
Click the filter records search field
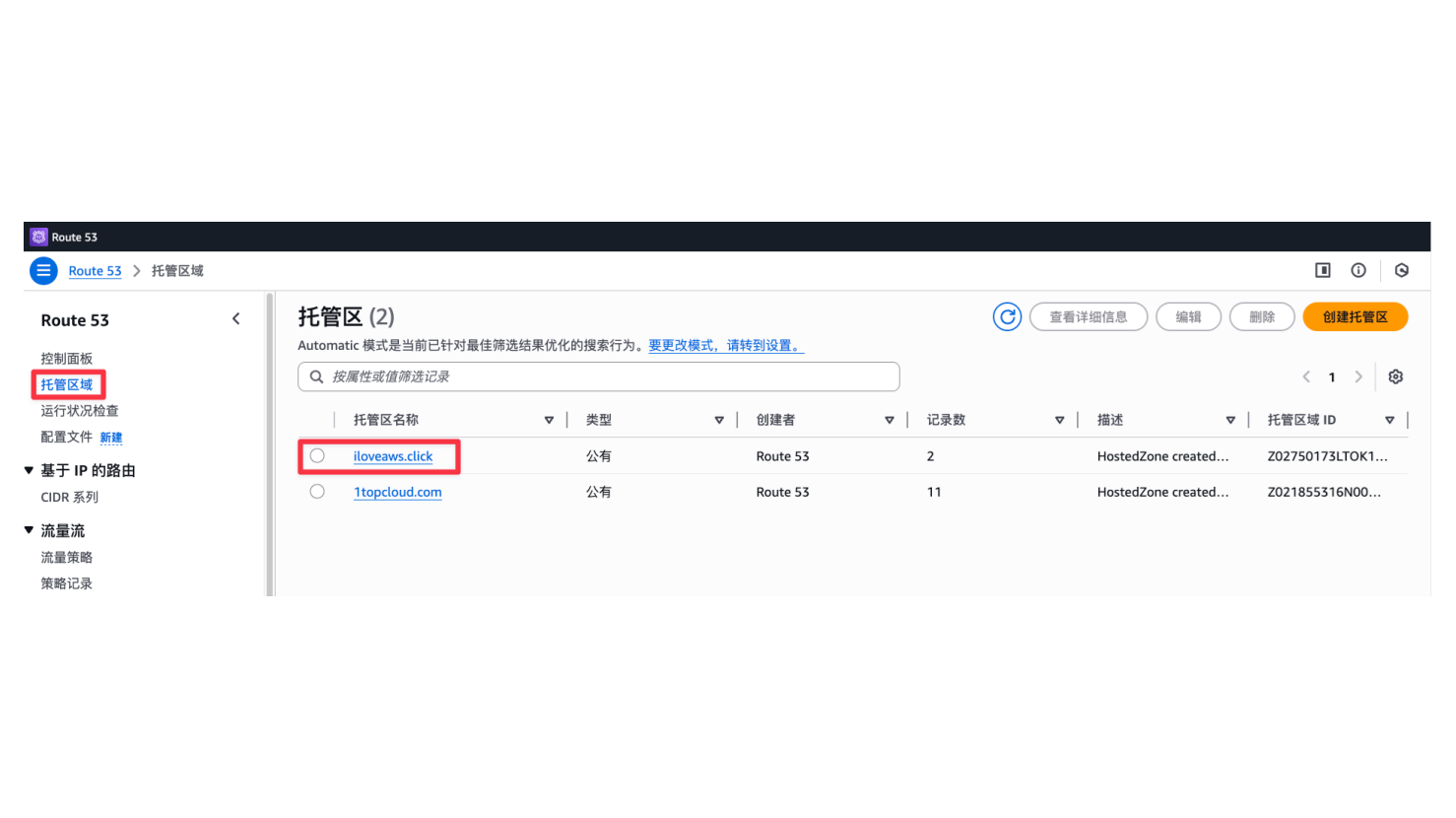click(599, 376)
